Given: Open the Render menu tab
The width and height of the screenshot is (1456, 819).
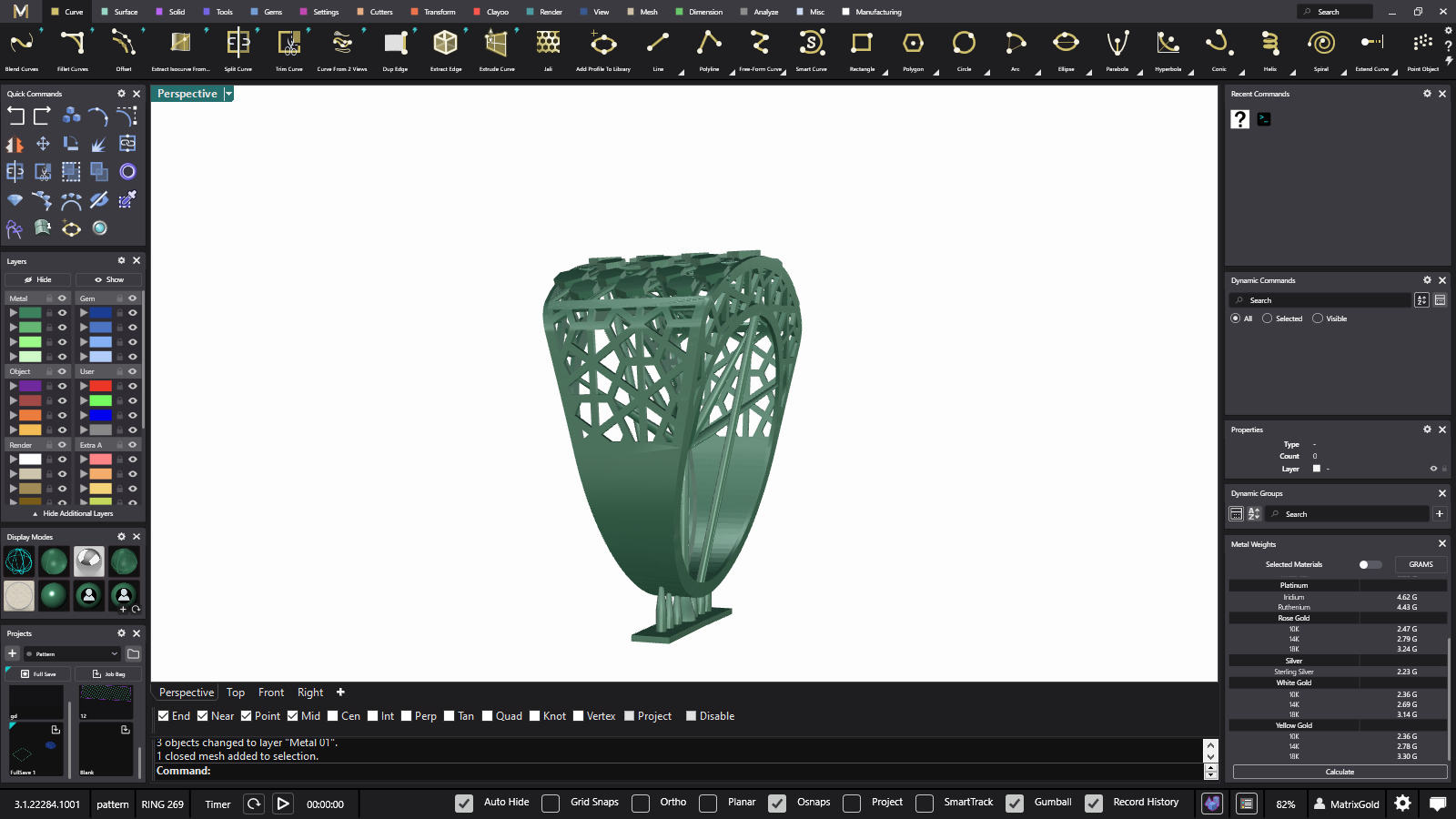Looking at the screenshot, I should click(x=544, y=12).
